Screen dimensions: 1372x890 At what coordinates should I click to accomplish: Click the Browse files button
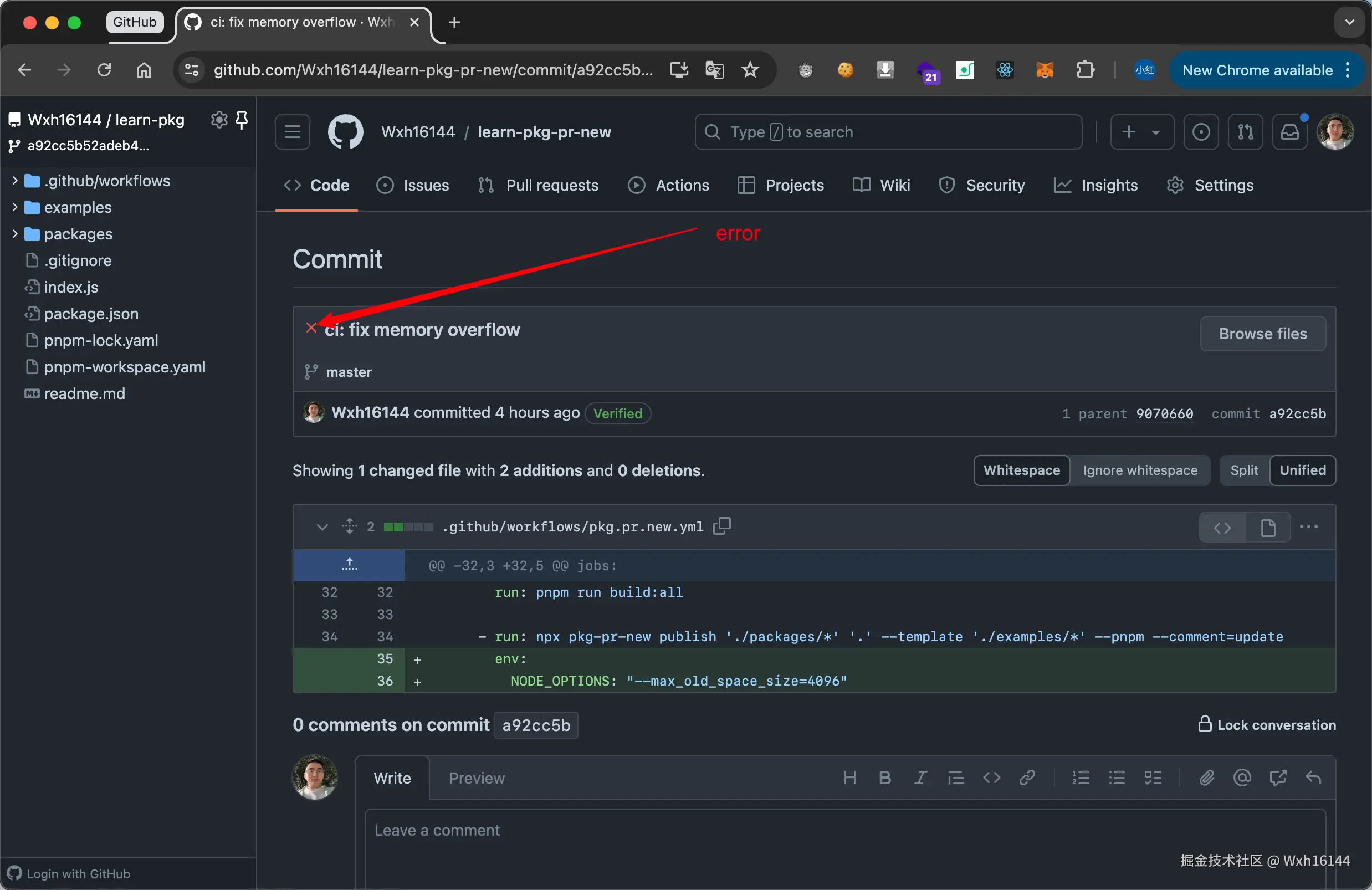pyautogui.click(x=1262, y=334)
